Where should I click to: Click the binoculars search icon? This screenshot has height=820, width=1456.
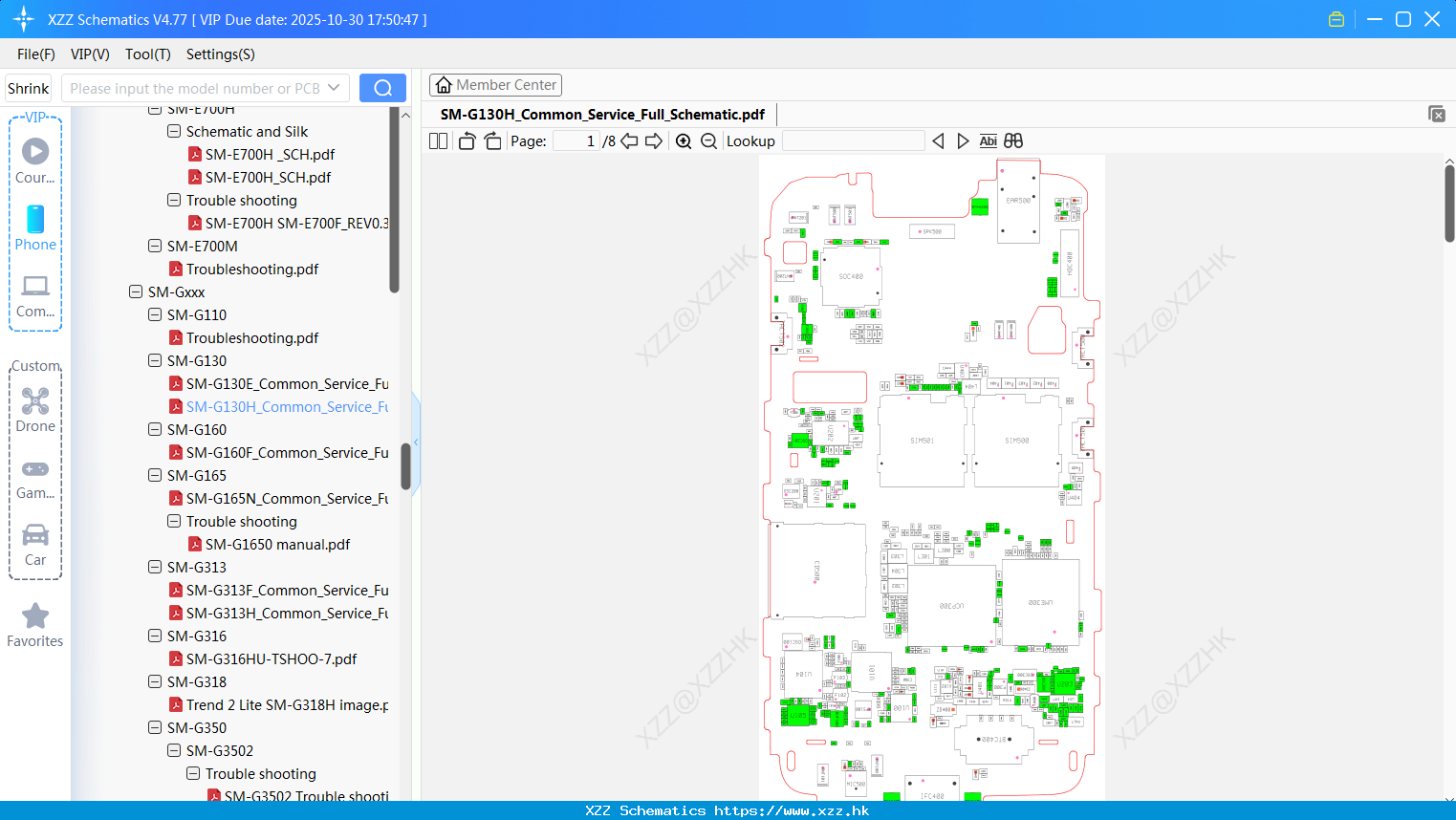pyautogui.click(x=1013, y=141)
